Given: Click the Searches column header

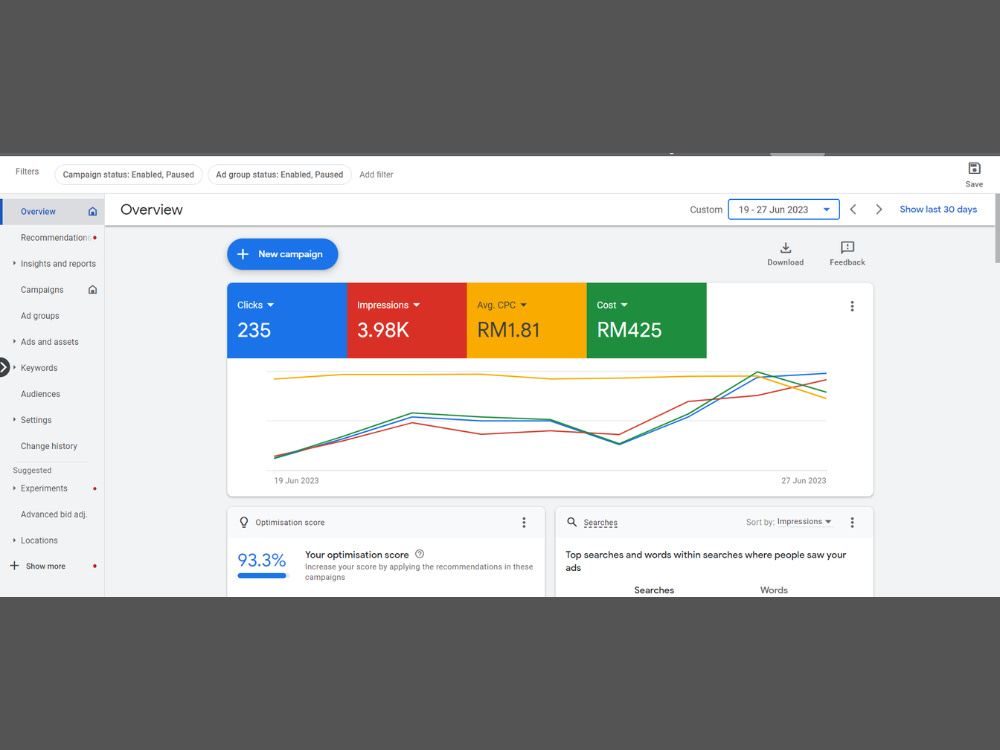Looking at the screenshot, I should click(x=654, y=590).
